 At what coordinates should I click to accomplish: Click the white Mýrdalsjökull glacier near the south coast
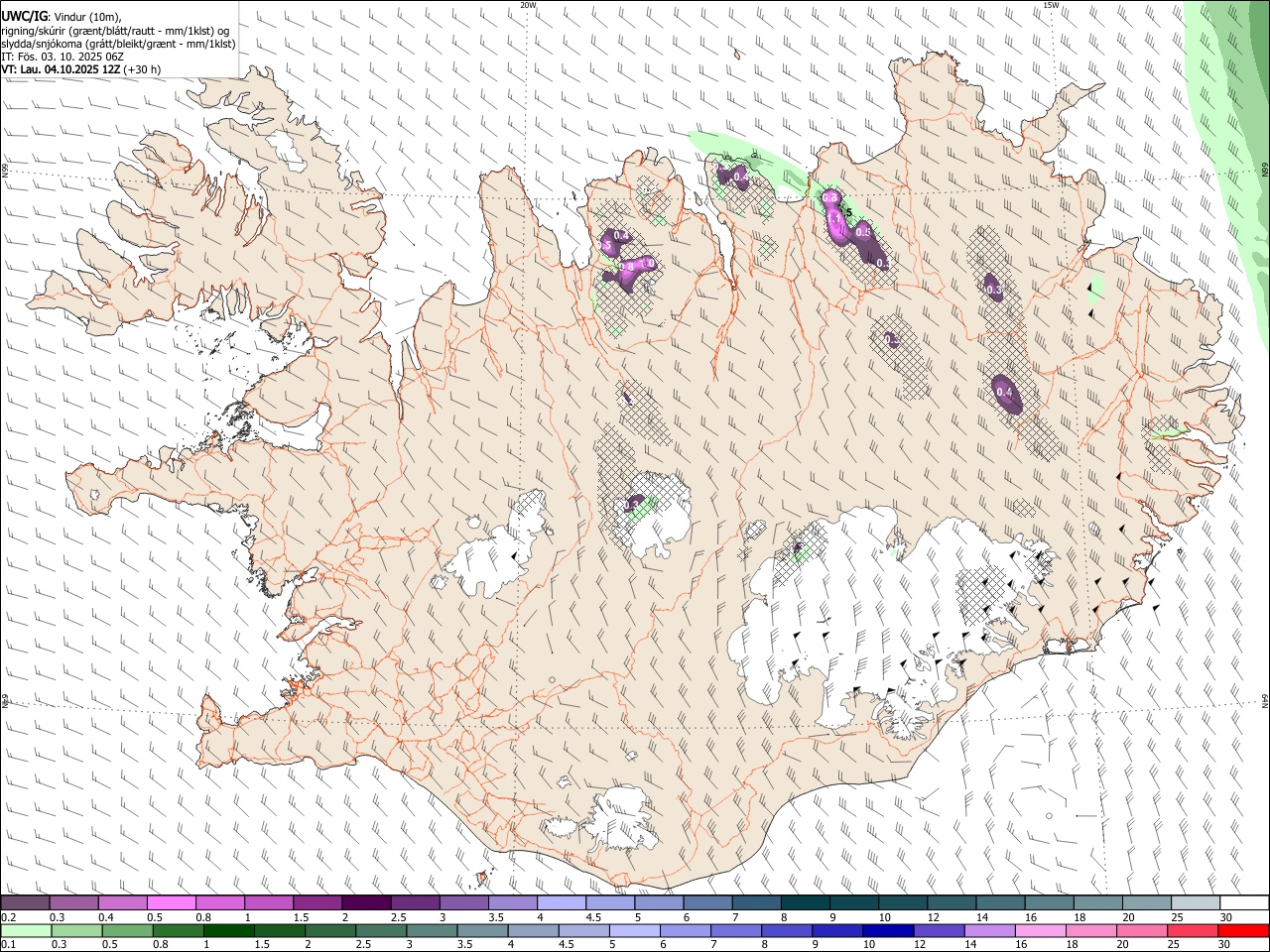pos(620,819)
